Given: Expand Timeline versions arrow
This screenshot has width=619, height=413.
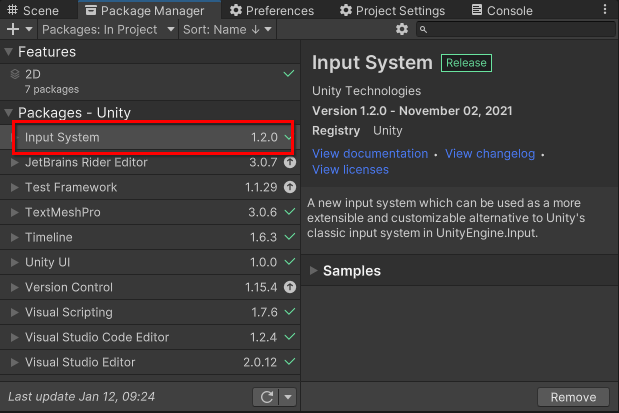Looking at the screenshot, I should (x=14, y=237).
